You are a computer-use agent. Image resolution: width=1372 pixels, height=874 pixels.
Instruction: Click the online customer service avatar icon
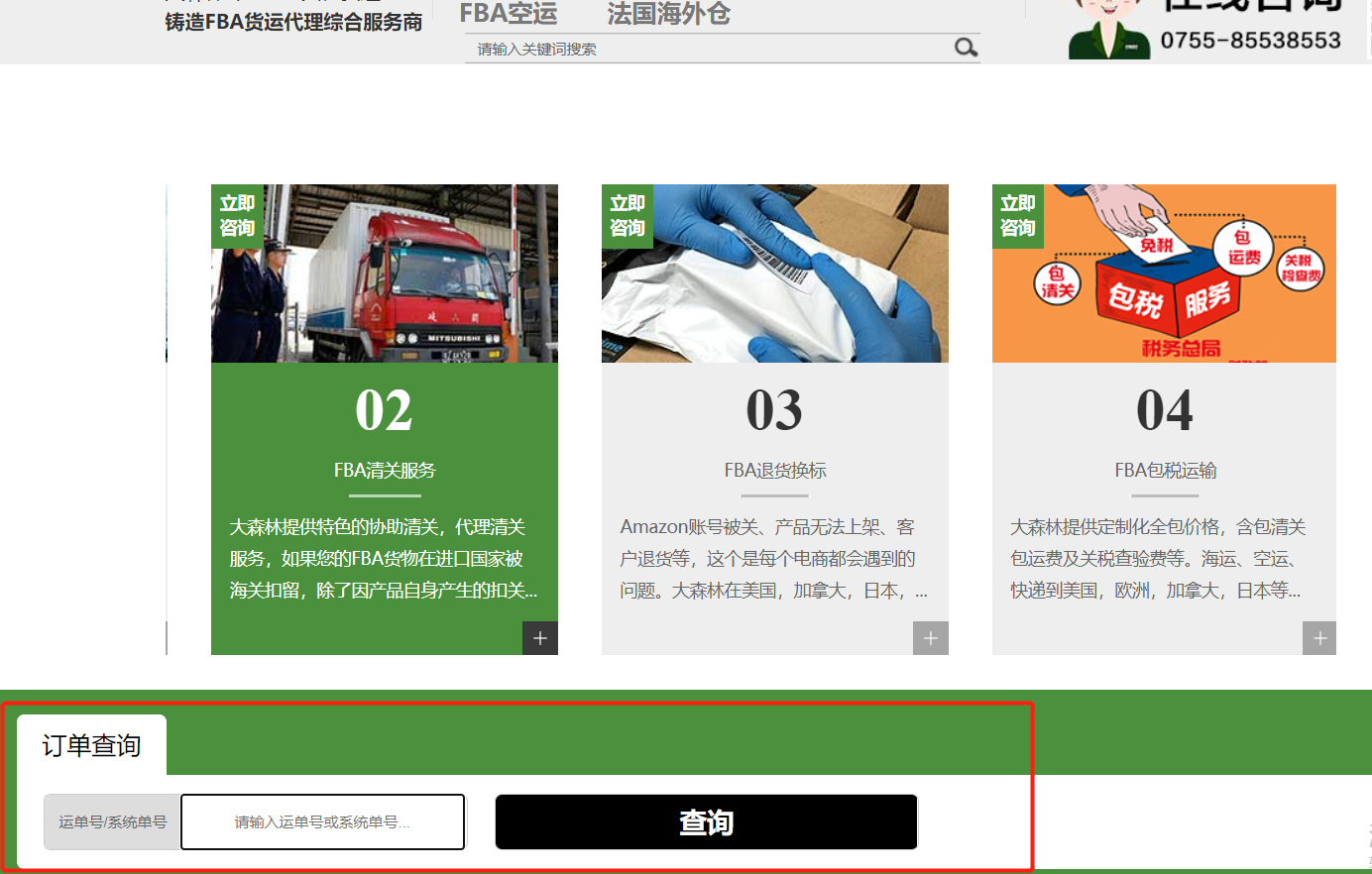[x=1107, y=25]
